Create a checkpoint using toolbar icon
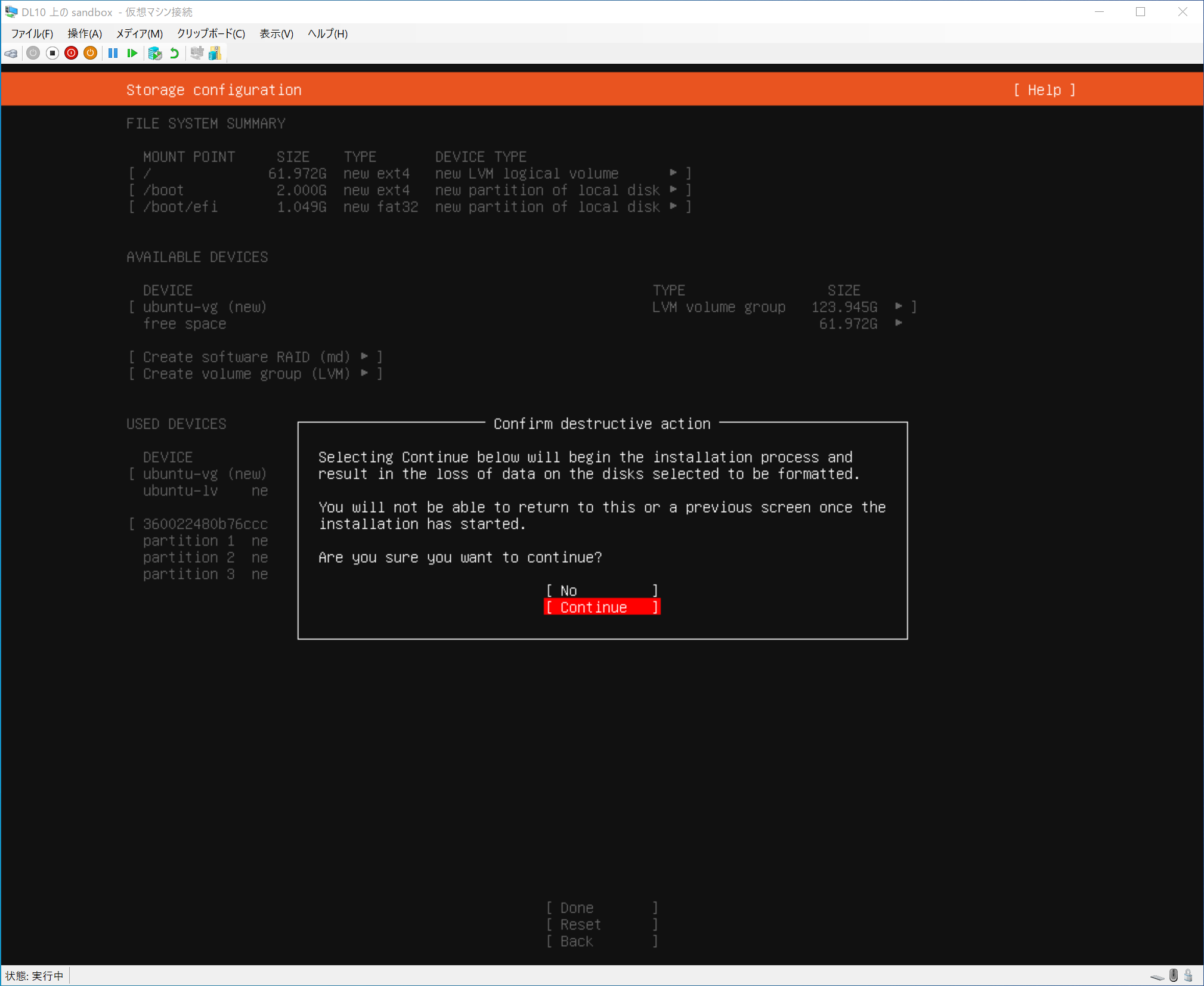 [155, 54]
